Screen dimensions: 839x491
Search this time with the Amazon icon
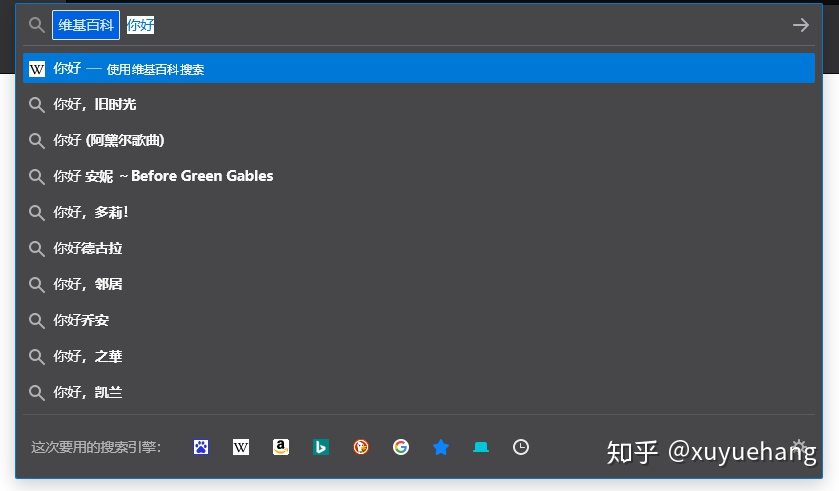pyautogui.click(x=281, y=447)
